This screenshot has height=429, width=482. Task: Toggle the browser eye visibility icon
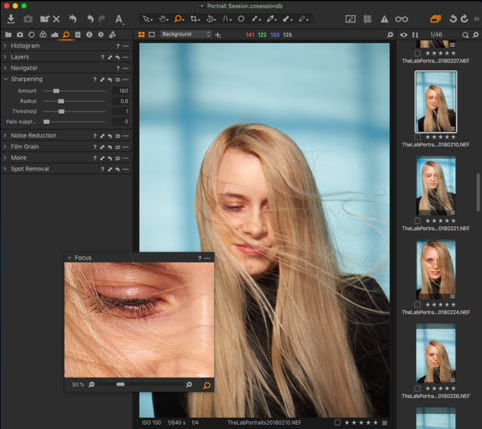pyautogui.click(x=403, y=35)
